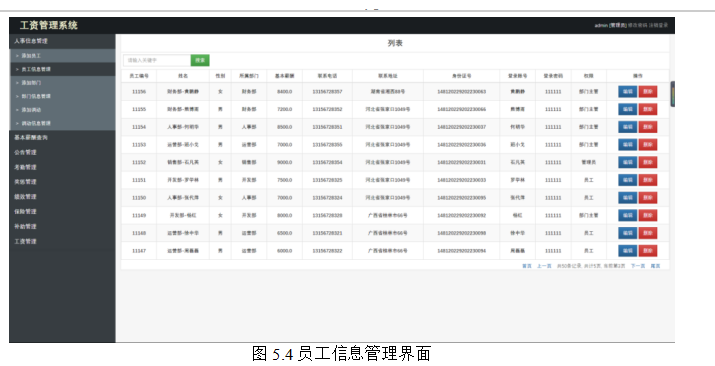Click the green 搜索 search button
Viewport: 715px width, 366px height.
pos(200,60)
